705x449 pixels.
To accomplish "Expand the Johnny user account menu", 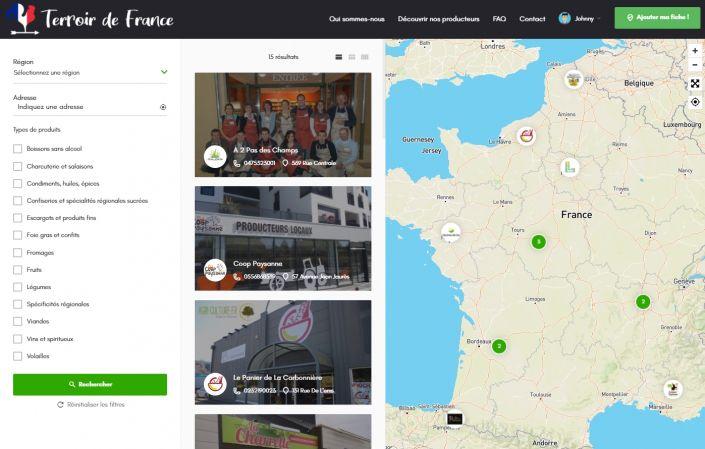I will pyautogui.click(x=579, y=18).
